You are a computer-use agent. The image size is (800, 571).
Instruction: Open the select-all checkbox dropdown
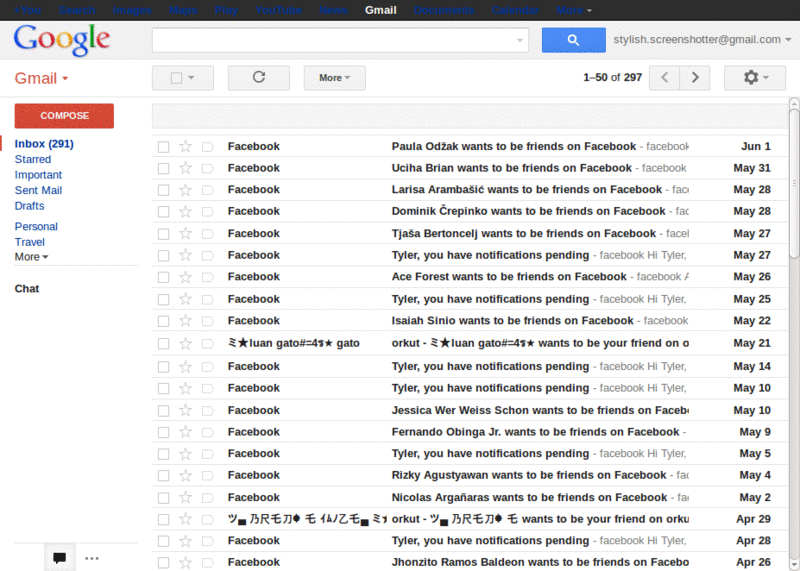[183, 78]
